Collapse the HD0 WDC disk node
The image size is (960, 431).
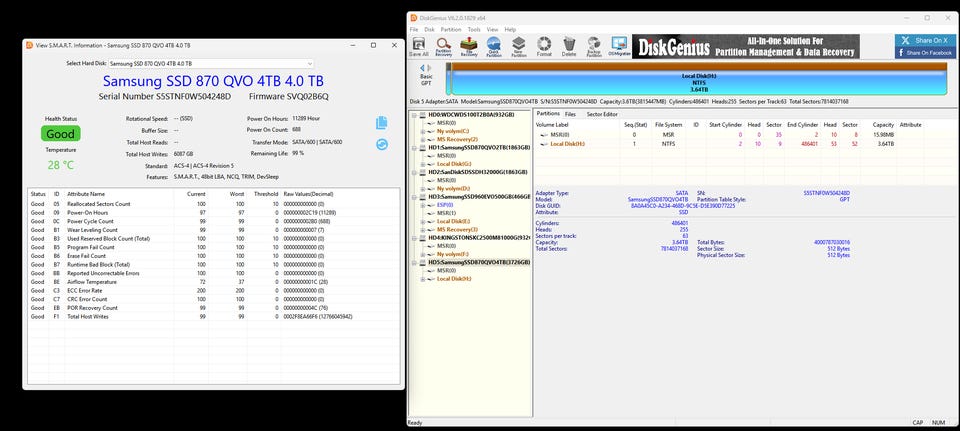click(414, 114)
